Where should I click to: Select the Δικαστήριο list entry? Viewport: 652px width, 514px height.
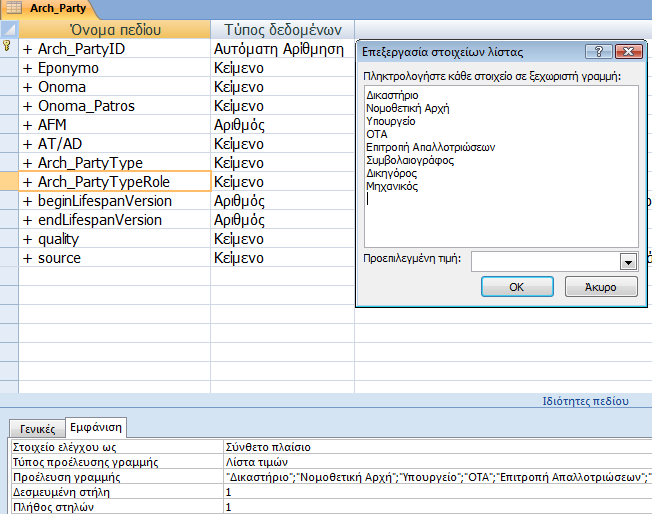pyautogui.click(x=392, y=95)
